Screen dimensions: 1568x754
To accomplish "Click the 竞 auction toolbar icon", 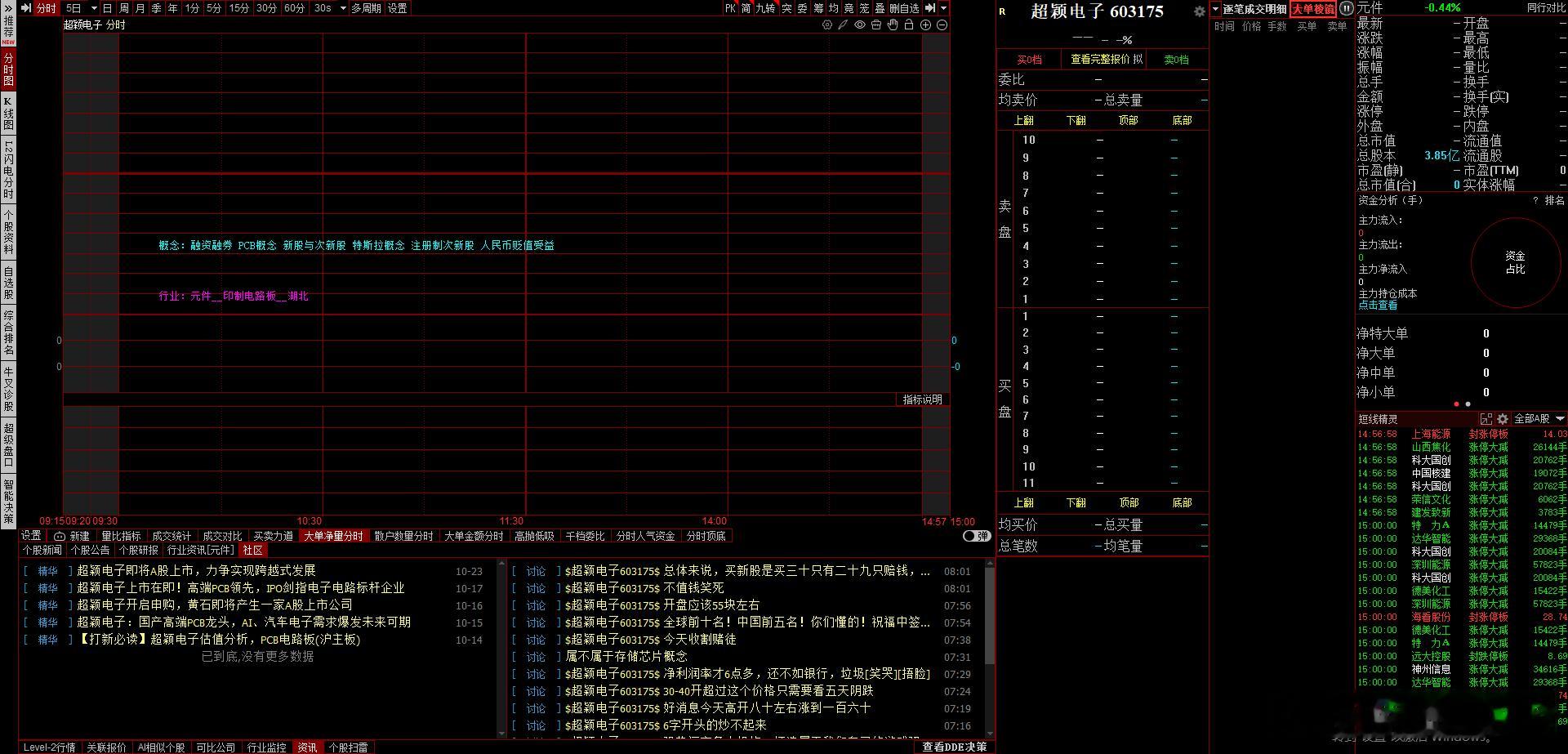I will click(849, 8).
